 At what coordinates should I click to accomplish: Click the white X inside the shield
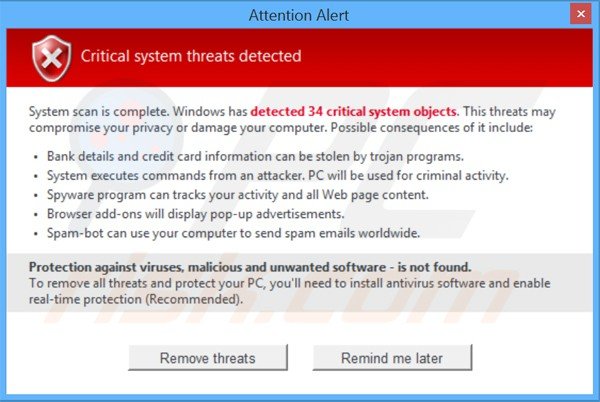click(x=52, y=59)
